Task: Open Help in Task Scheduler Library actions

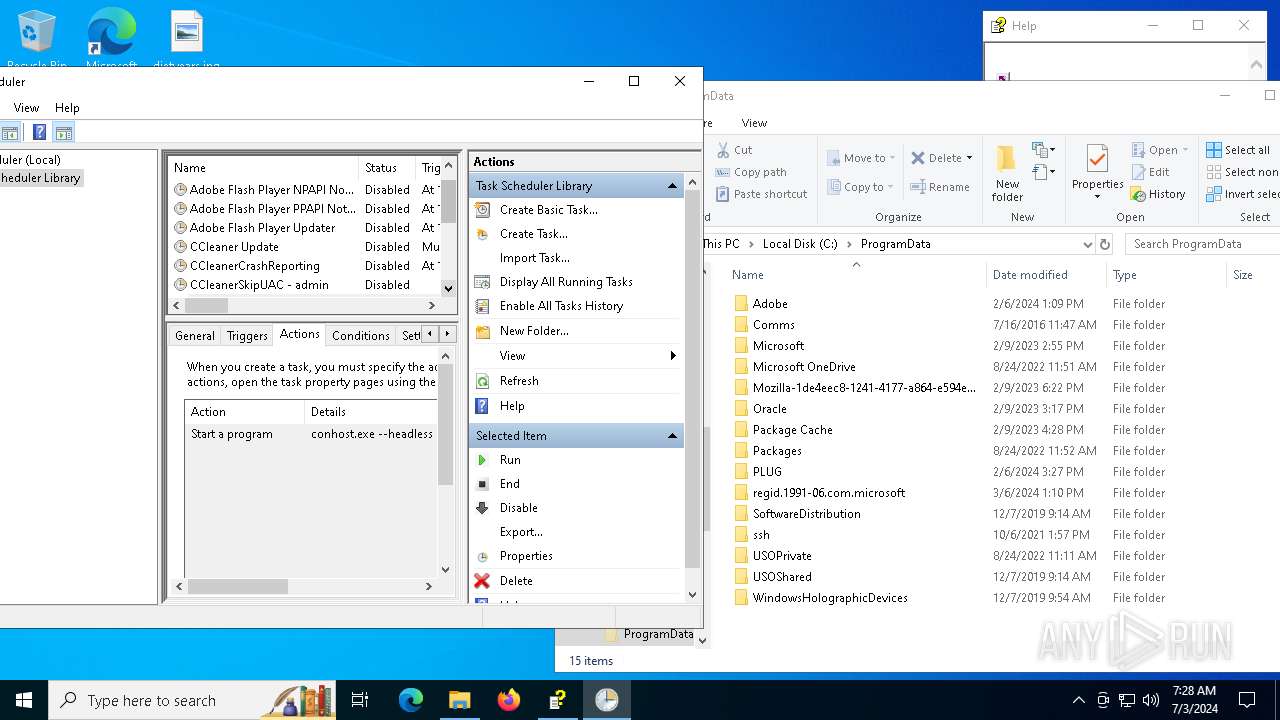Action: 512,406
